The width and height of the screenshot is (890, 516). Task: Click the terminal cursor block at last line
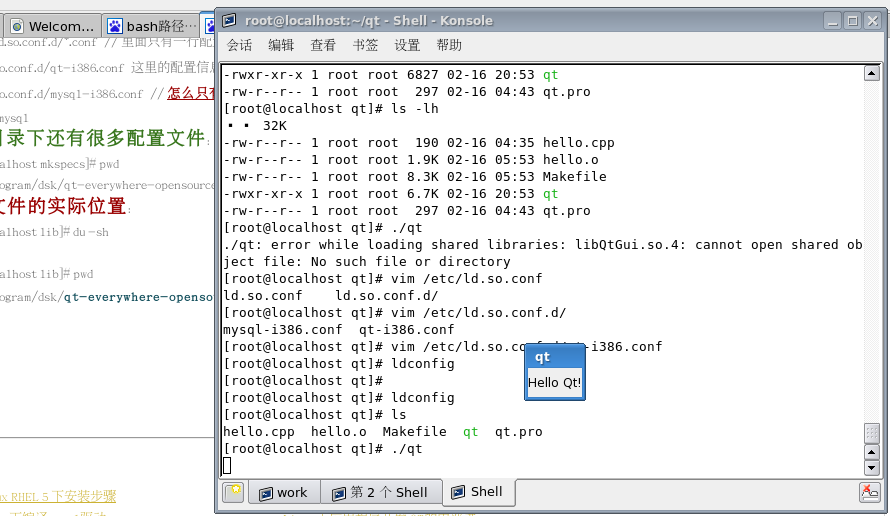tap(227, 465)
